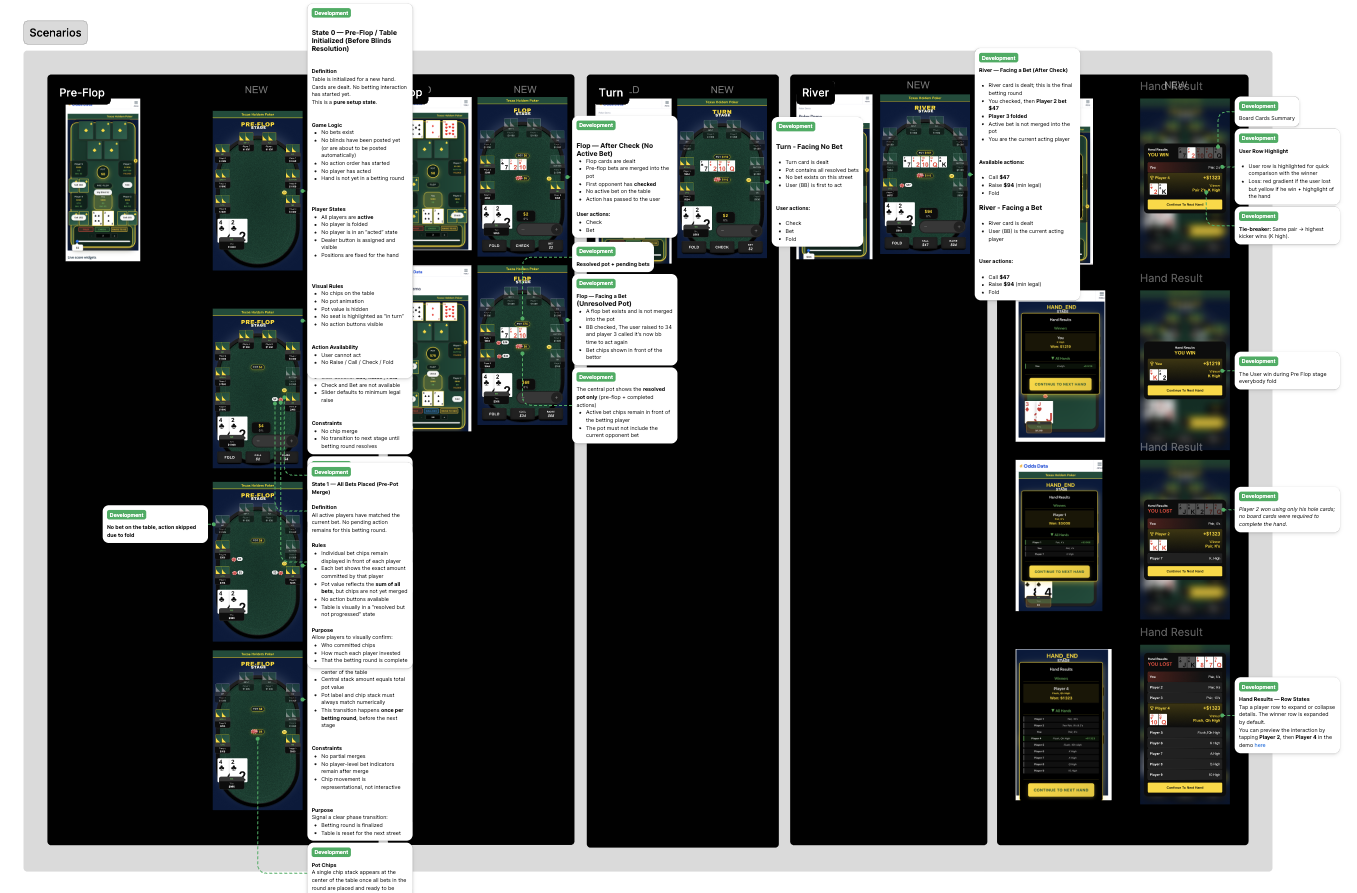Expand the Player 7 row in Hand Results
The width and height of the screenshot is (1357, 893).
point(1185,753)
